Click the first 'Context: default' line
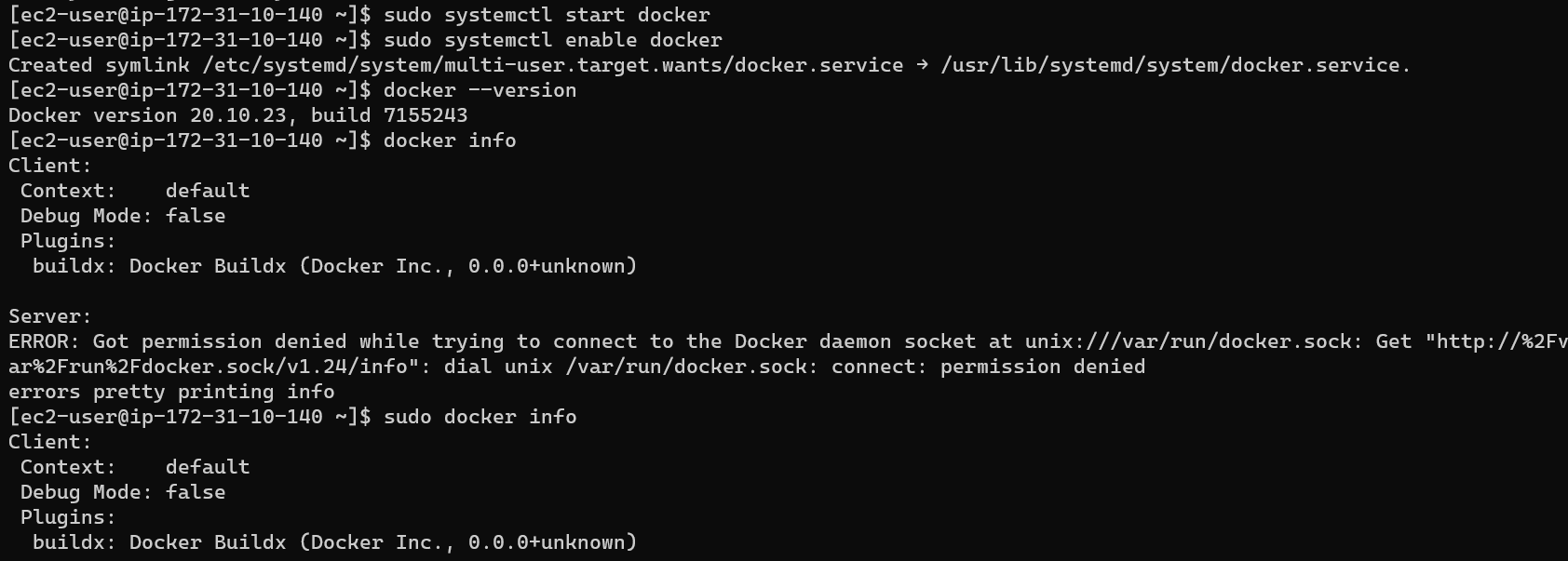 click(x=135, y=191)
